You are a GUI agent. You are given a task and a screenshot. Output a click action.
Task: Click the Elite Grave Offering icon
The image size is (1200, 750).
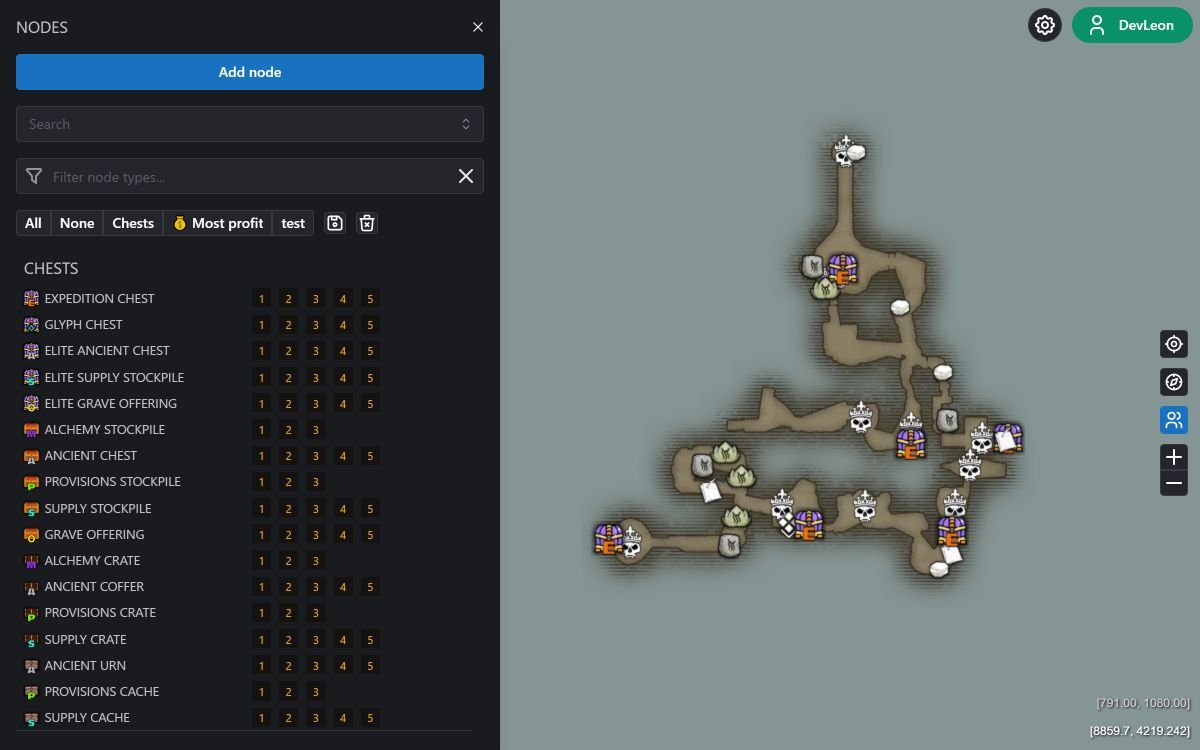[x=31, y=403]
